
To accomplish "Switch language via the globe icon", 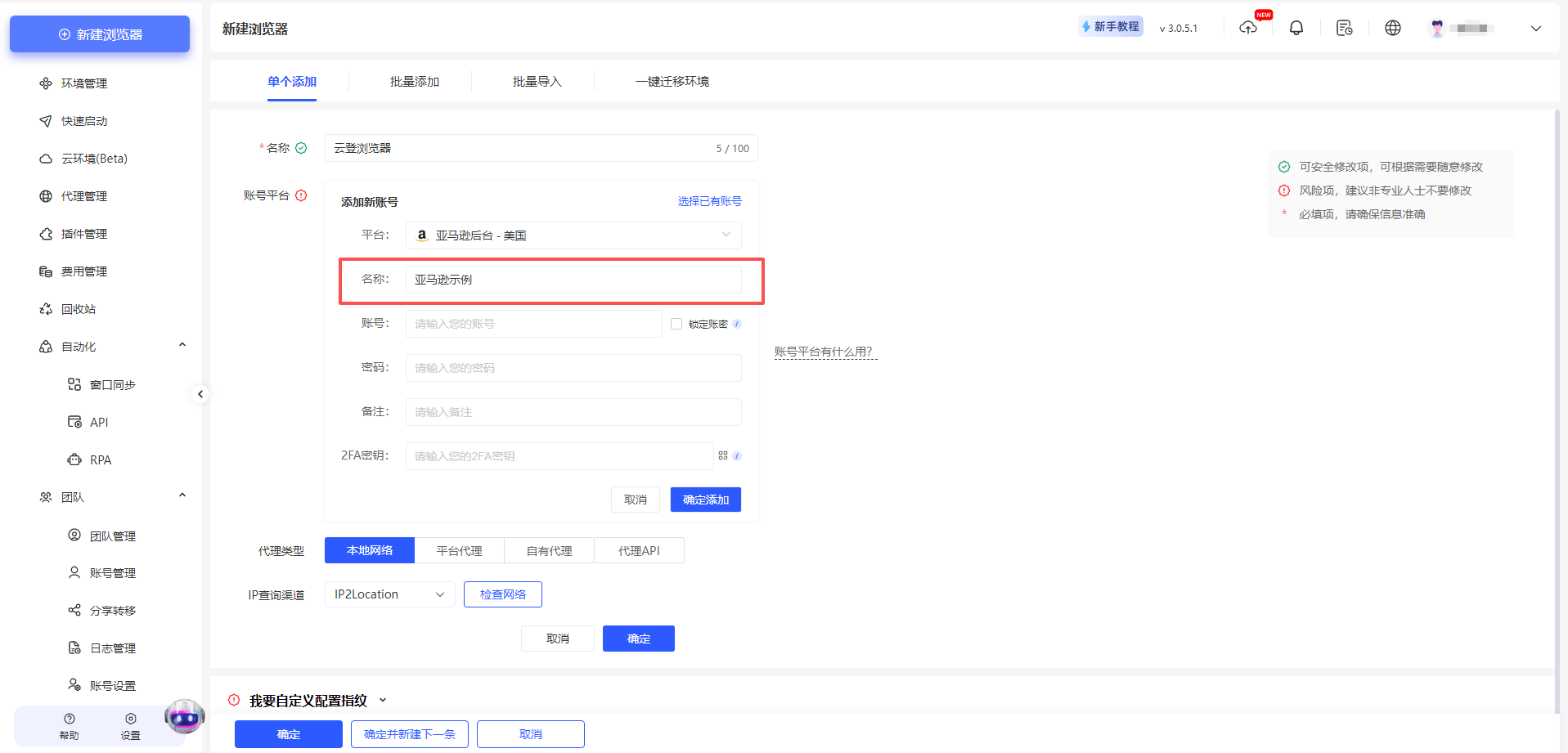I will pos(1393,27).
